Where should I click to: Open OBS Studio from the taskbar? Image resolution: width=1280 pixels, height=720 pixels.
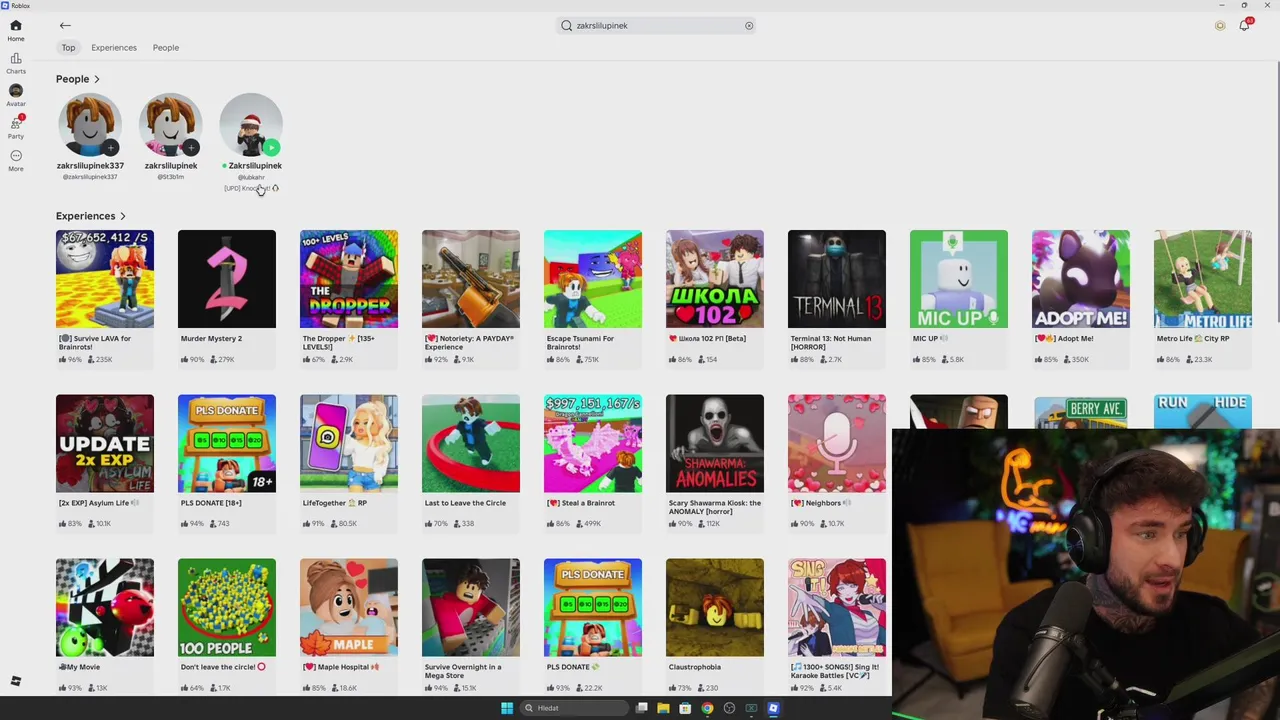pos(729,708)
